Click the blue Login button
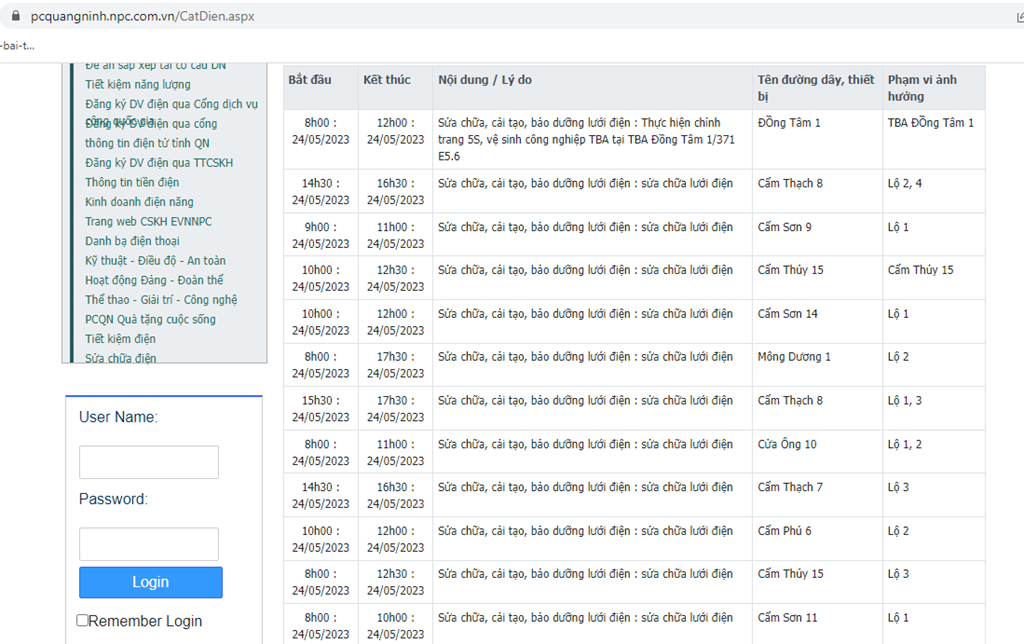1024x644 pixels. (x=151, y=582)
